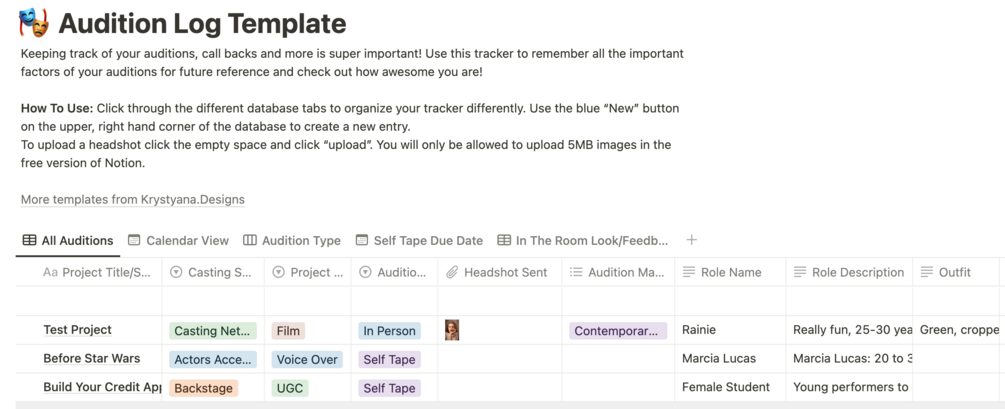1005x409 pixels.
Task: Open the headshot thumbnail in Test Project row
Action: (452, 330)
